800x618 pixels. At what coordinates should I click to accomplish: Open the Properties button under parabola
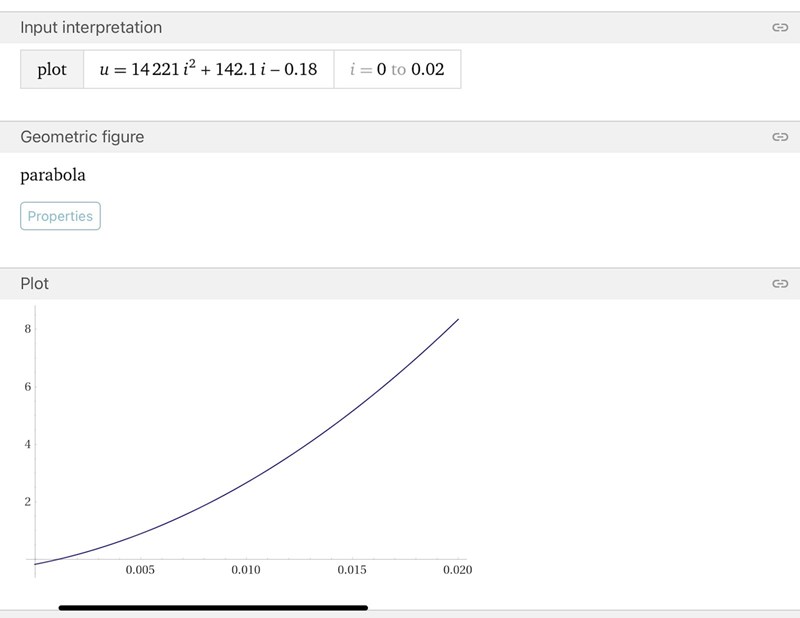pos(60,216)
